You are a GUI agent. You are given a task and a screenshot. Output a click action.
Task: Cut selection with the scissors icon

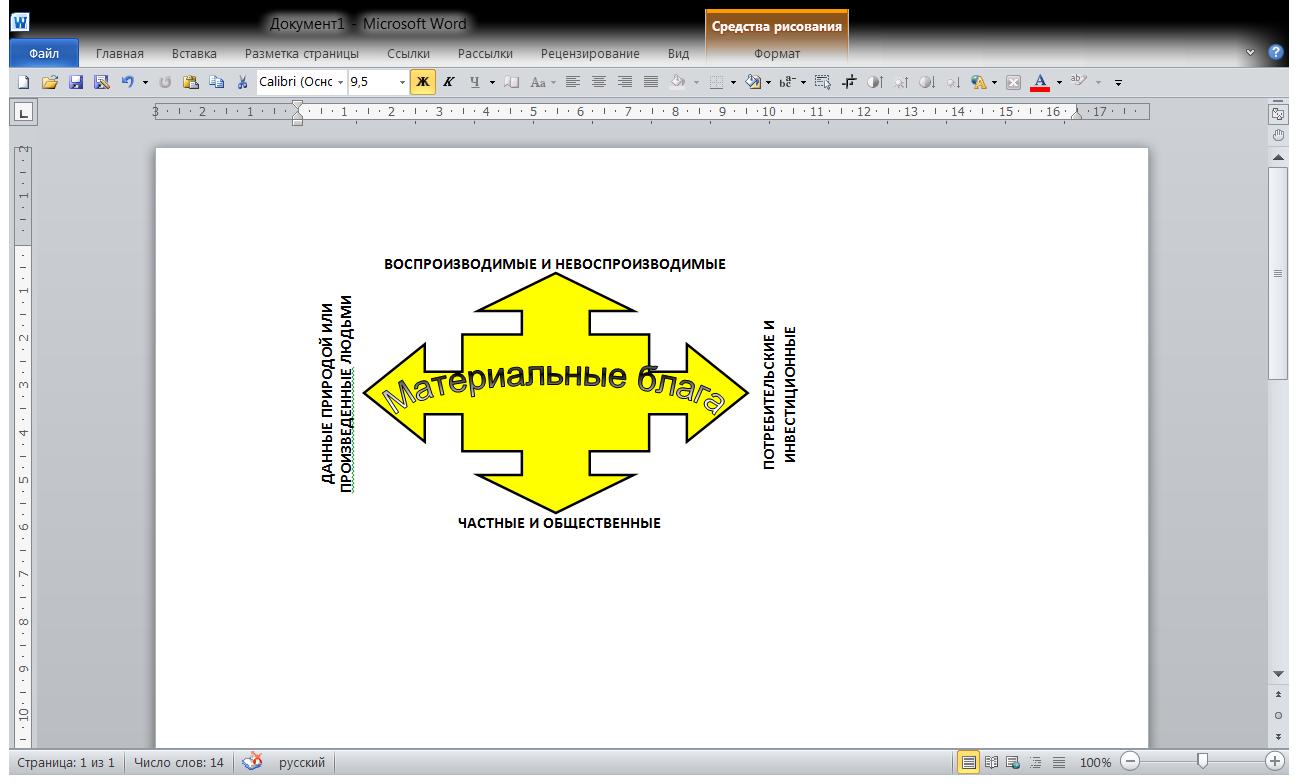point(242,82)
